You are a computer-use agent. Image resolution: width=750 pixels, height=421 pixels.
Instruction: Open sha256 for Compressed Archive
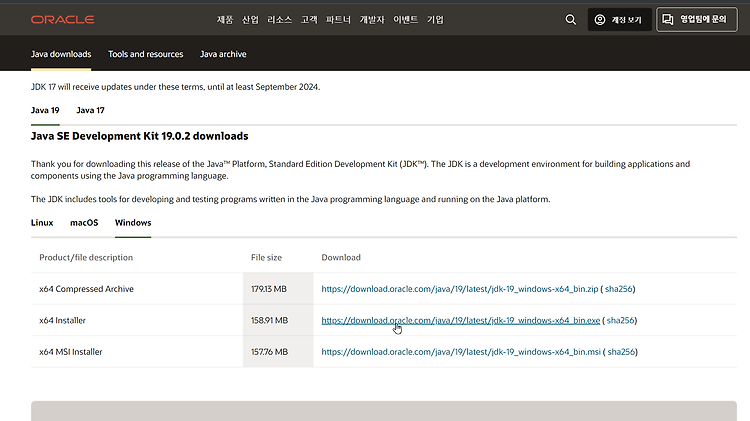pyautogui.click(x=618, y=289)
